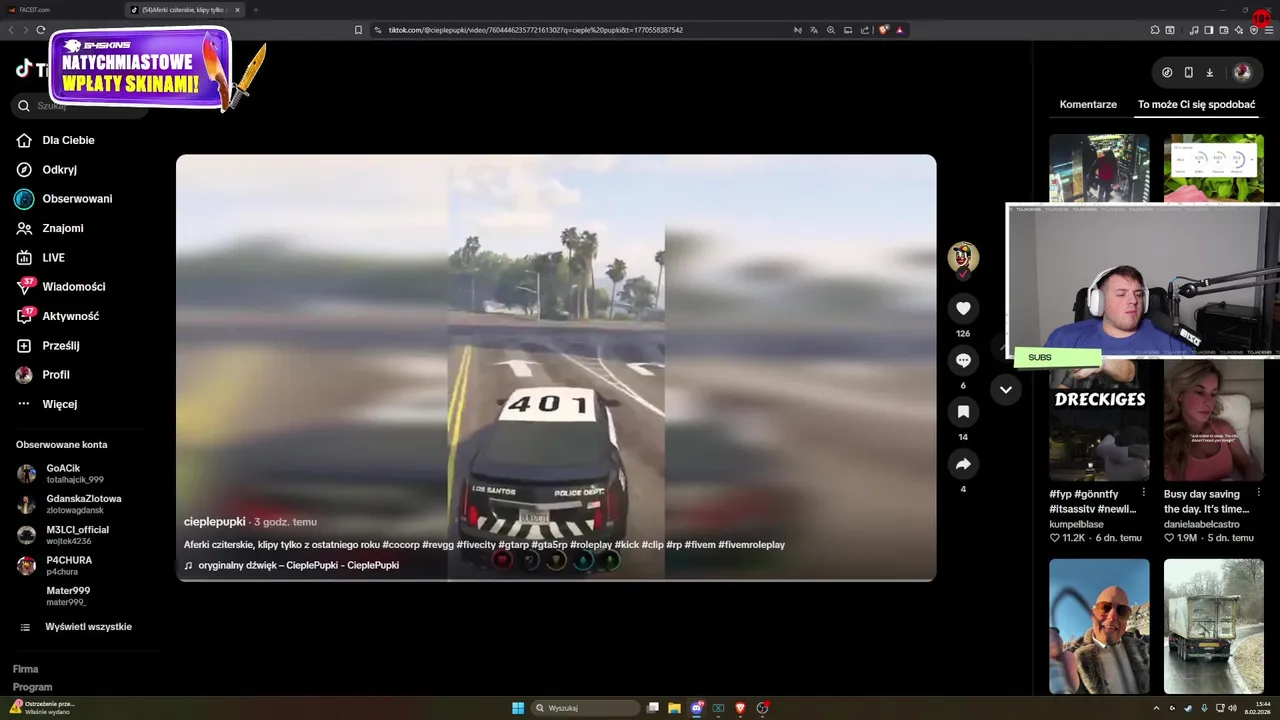The width and height of the screenshot is (1280, 720).
Task: Click the taskbar volume speaker icon
Action: pos(1231,708)
